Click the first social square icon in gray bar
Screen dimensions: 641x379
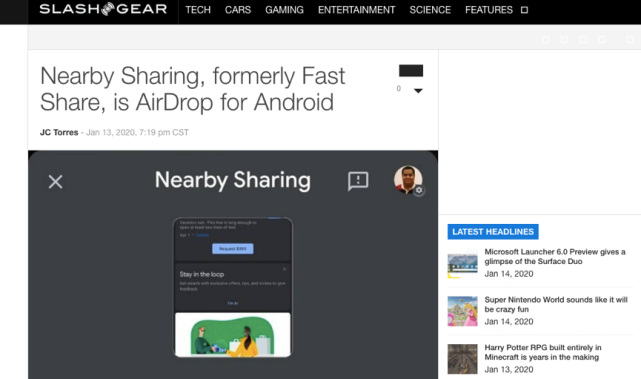(x=546, y=39)
